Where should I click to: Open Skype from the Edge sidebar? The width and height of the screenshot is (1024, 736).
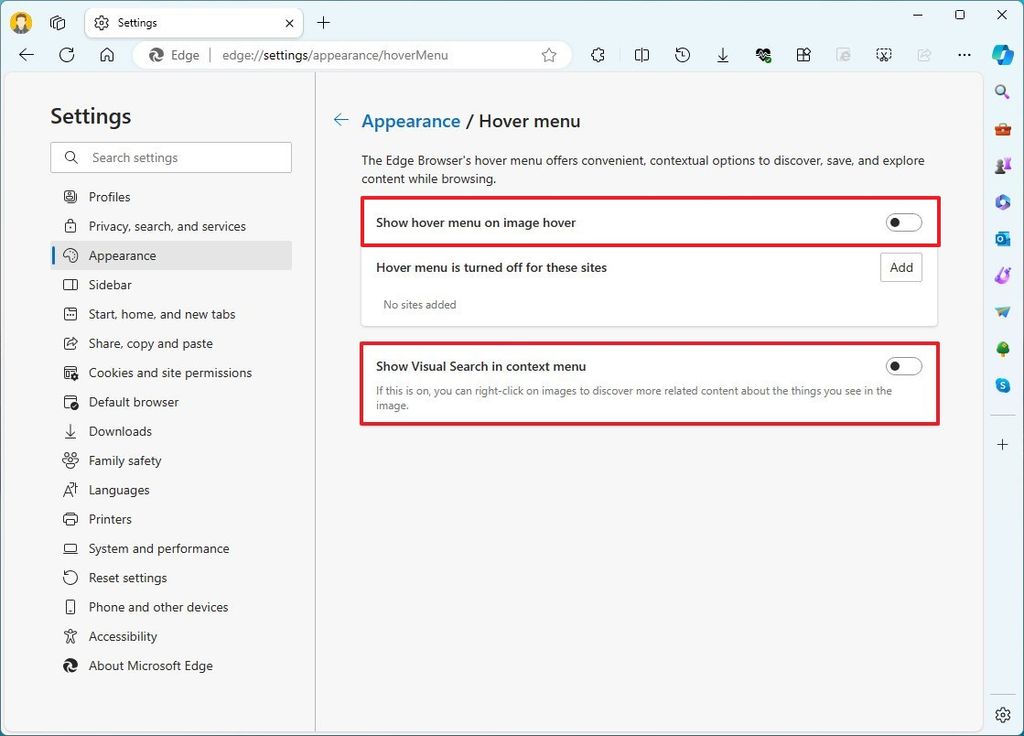(x=1003, y=384)
